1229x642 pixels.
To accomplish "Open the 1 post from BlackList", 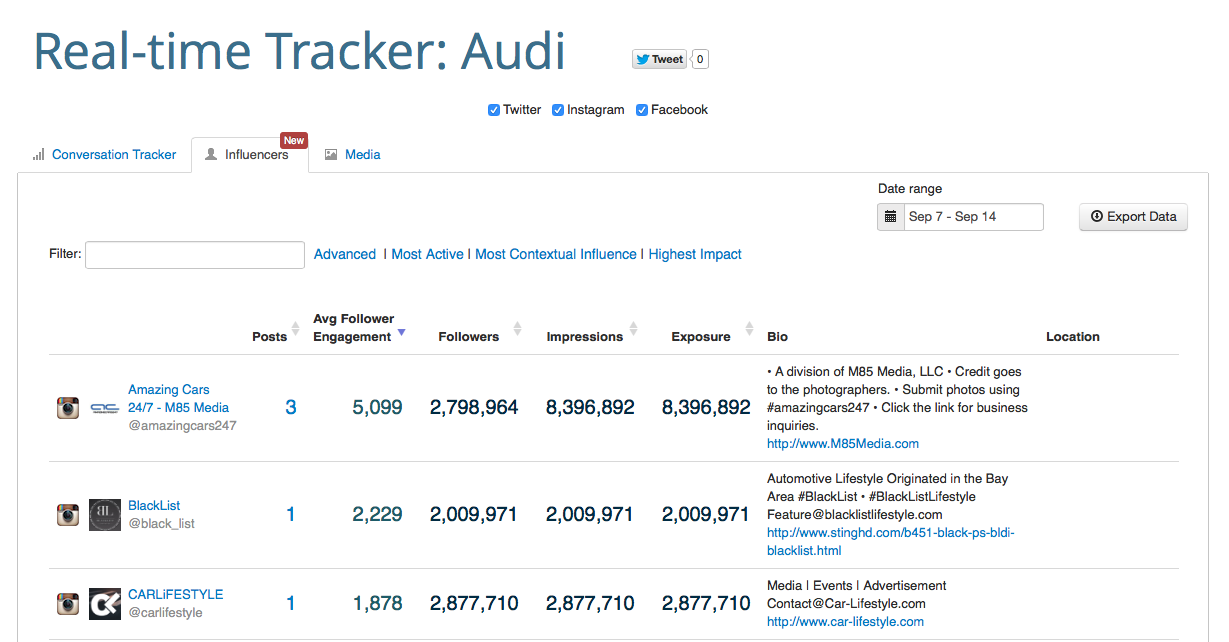I will [291, 515].
